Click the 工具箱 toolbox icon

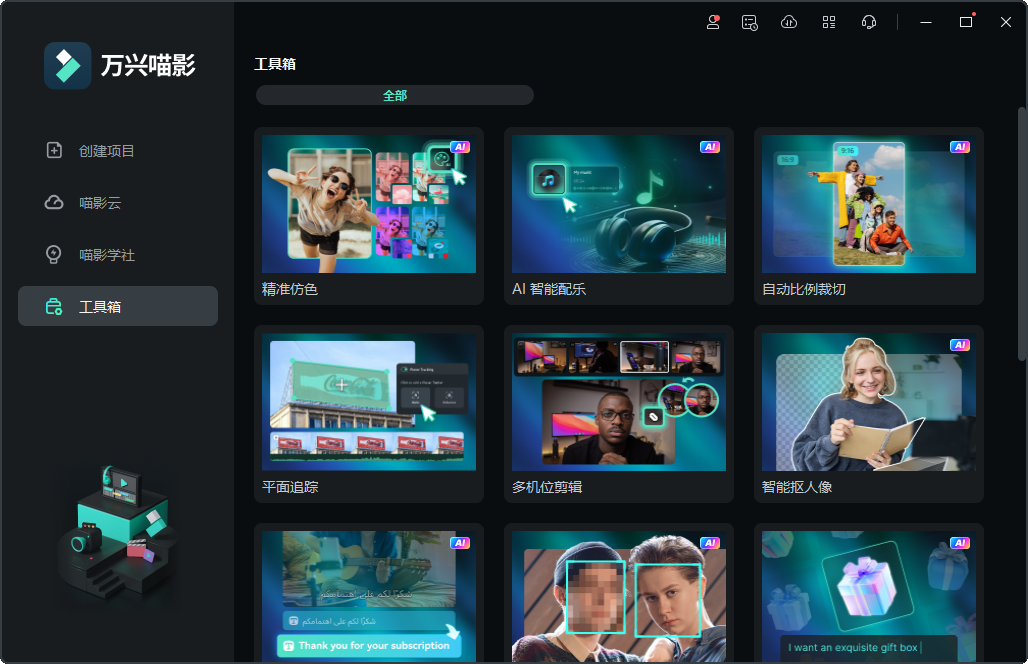pyautogui.click(x=54, y=306)
